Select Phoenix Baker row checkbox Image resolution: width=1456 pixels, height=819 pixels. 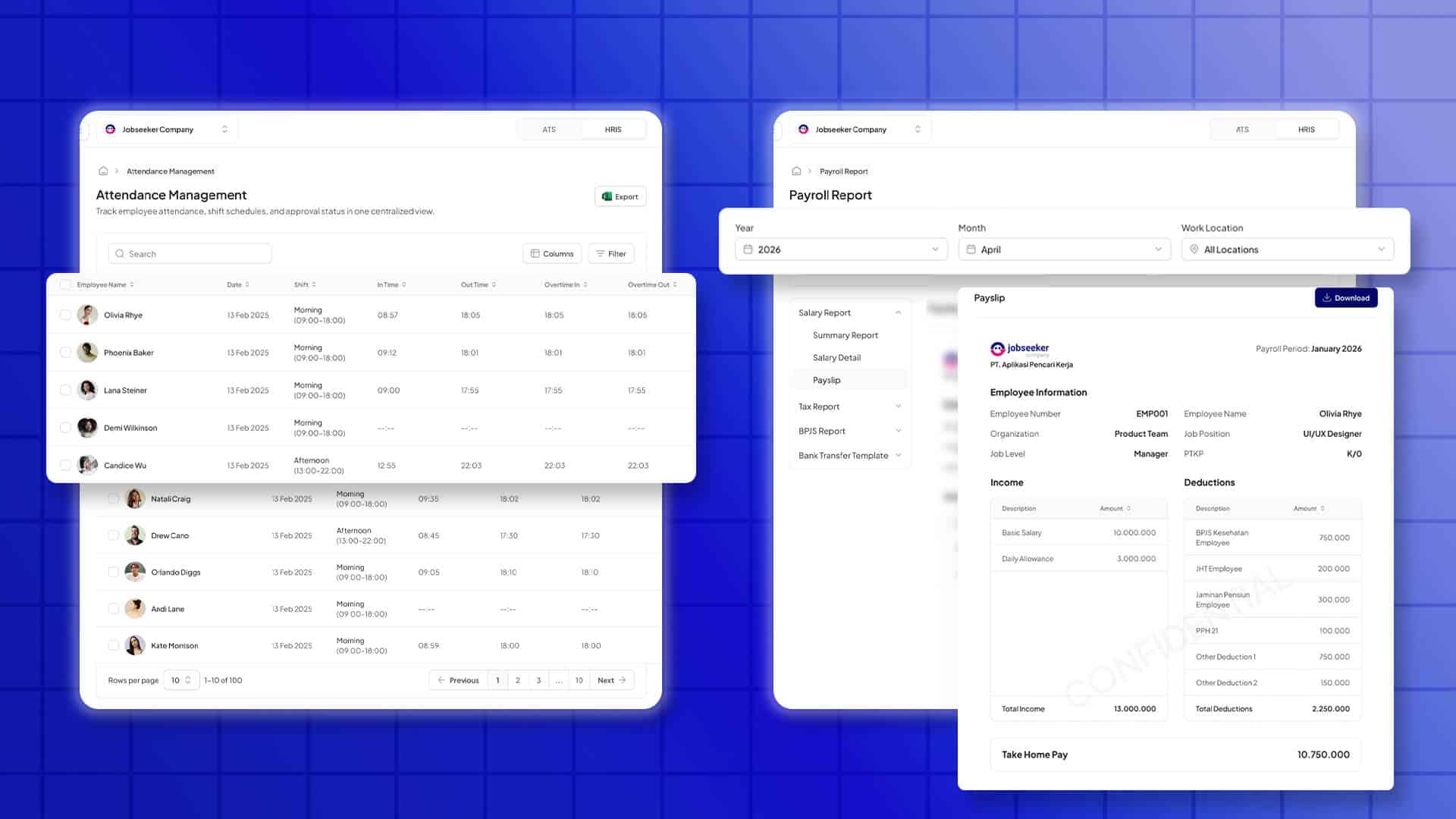click(x=65, y=353)
